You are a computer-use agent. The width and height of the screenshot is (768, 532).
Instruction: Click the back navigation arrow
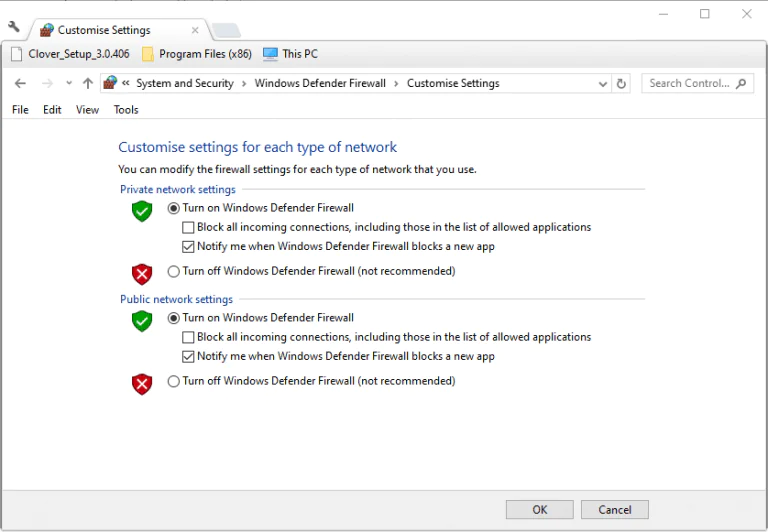(20, 84)
